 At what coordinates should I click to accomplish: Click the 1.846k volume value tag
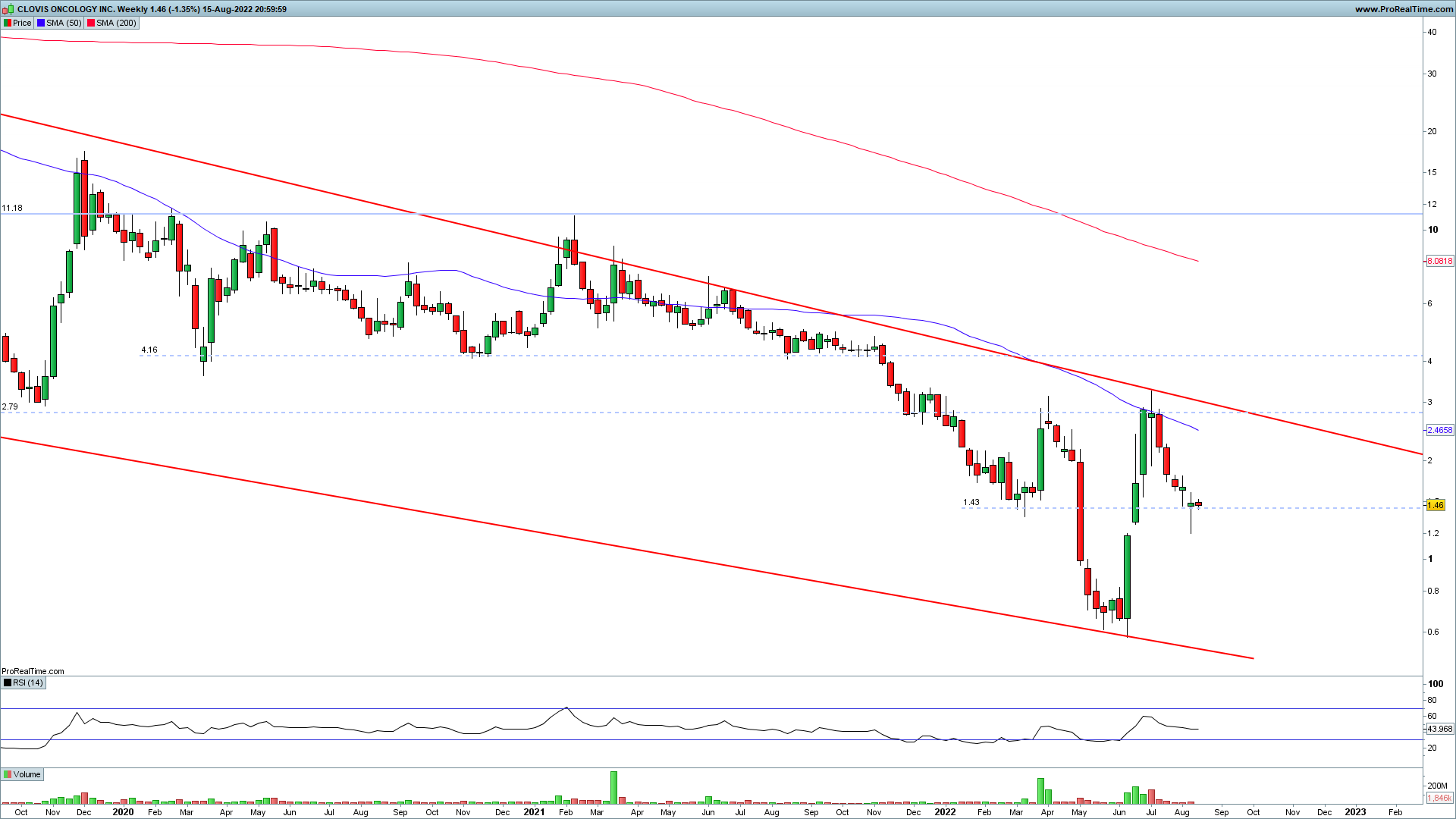pos(1439,798)
